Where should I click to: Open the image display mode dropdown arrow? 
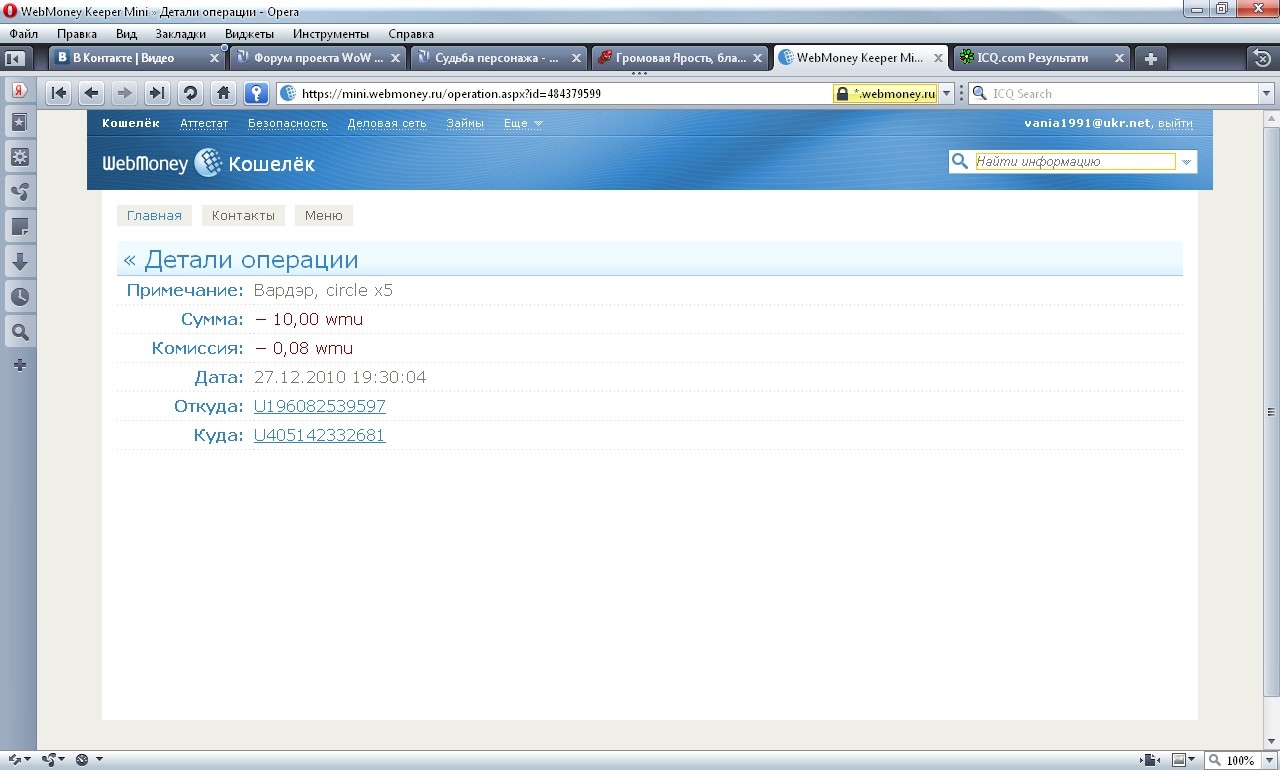tap(1193, 760)
